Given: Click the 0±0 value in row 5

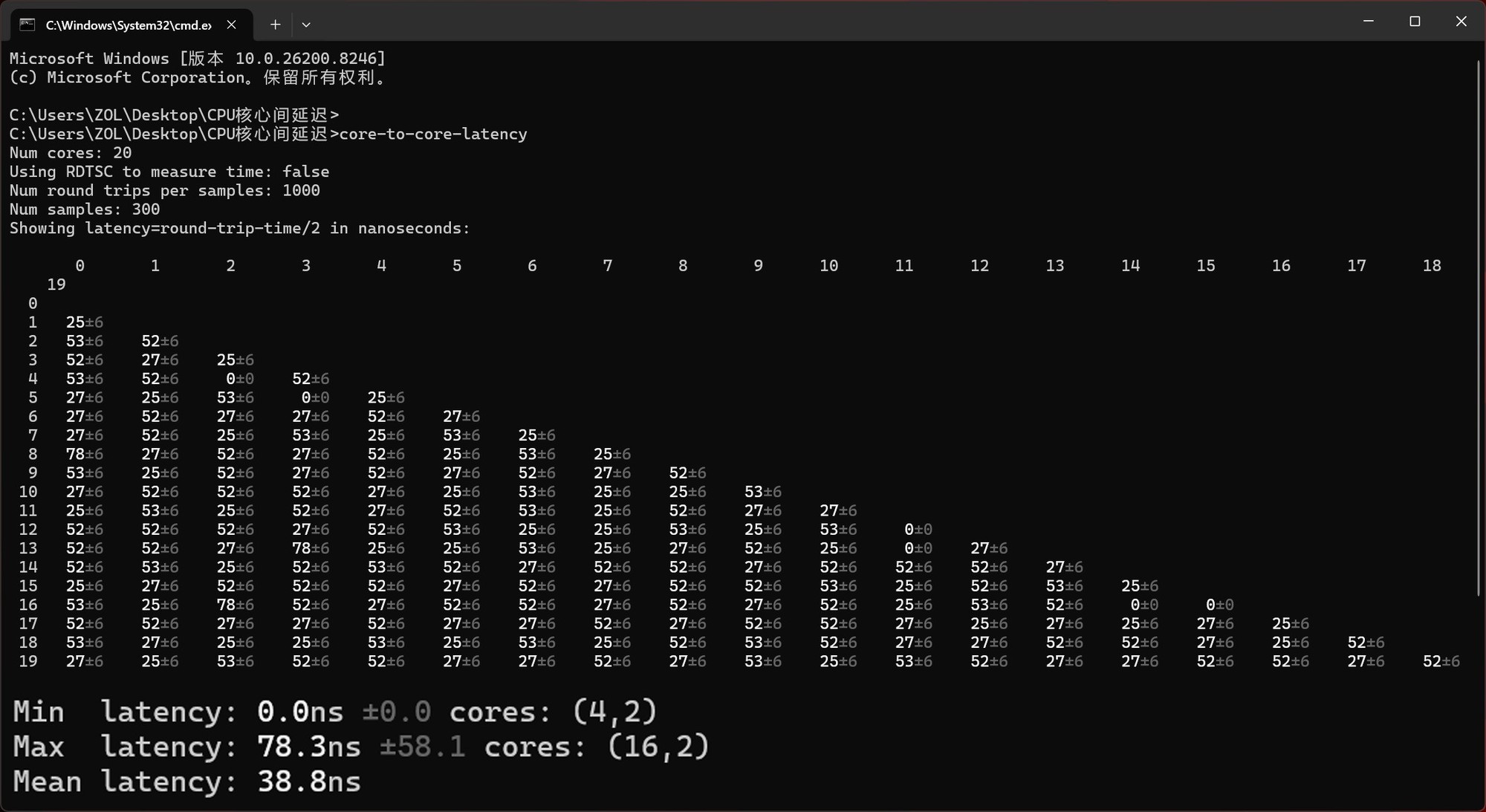Looking at the screenshot, I should 315,397.
